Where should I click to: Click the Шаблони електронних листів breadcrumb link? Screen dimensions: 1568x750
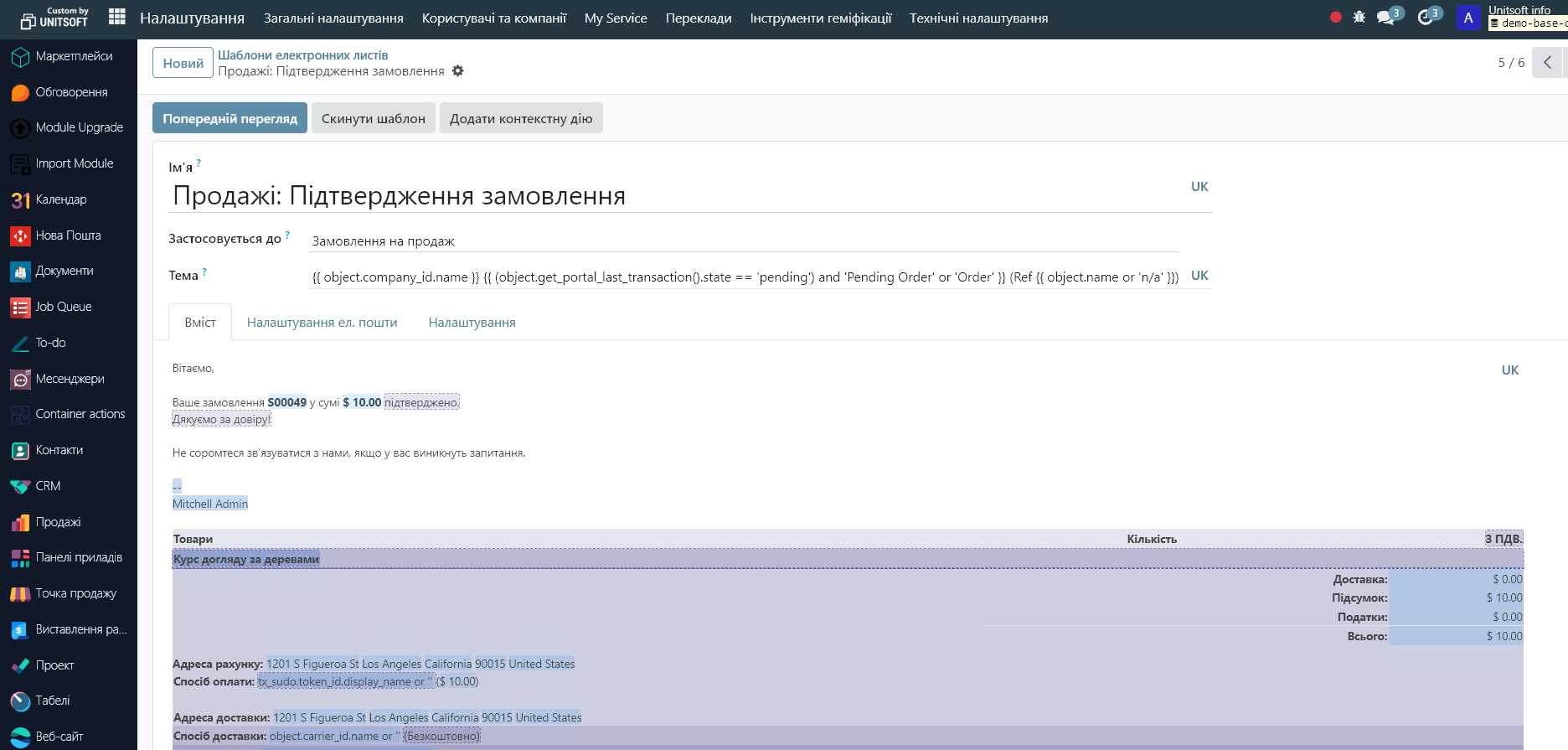(x=302, y=55)
